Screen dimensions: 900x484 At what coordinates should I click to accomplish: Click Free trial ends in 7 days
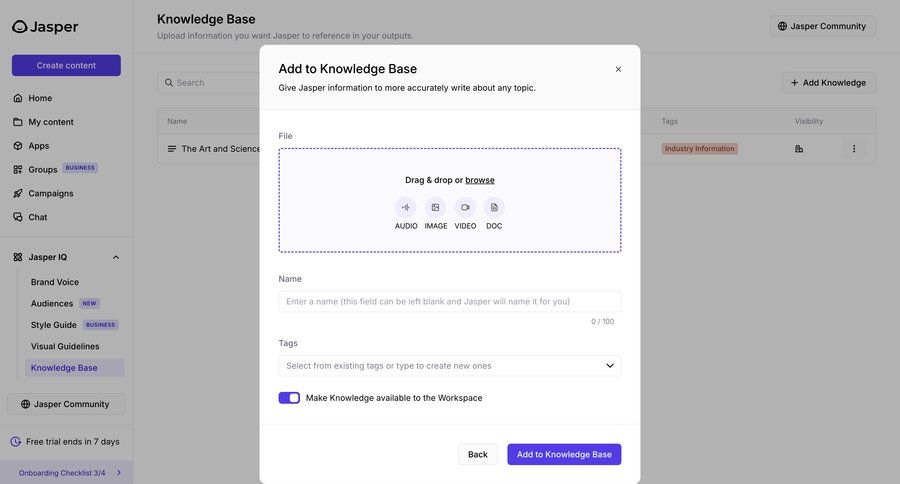(x=72, y=442)
